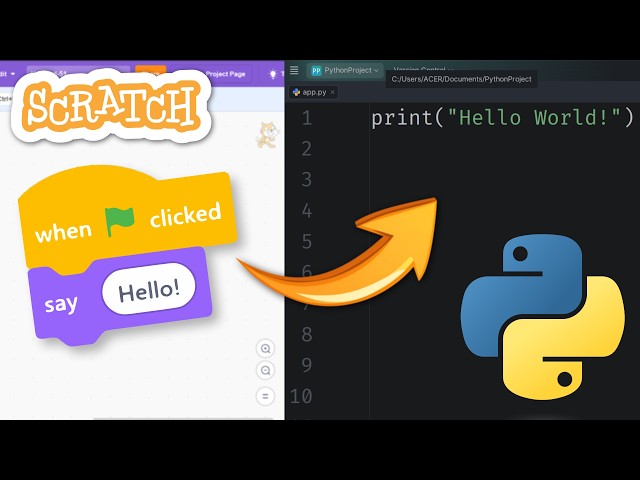Click line number 3 in the gutter
The image size is (640, 480).
coord(307,180)
